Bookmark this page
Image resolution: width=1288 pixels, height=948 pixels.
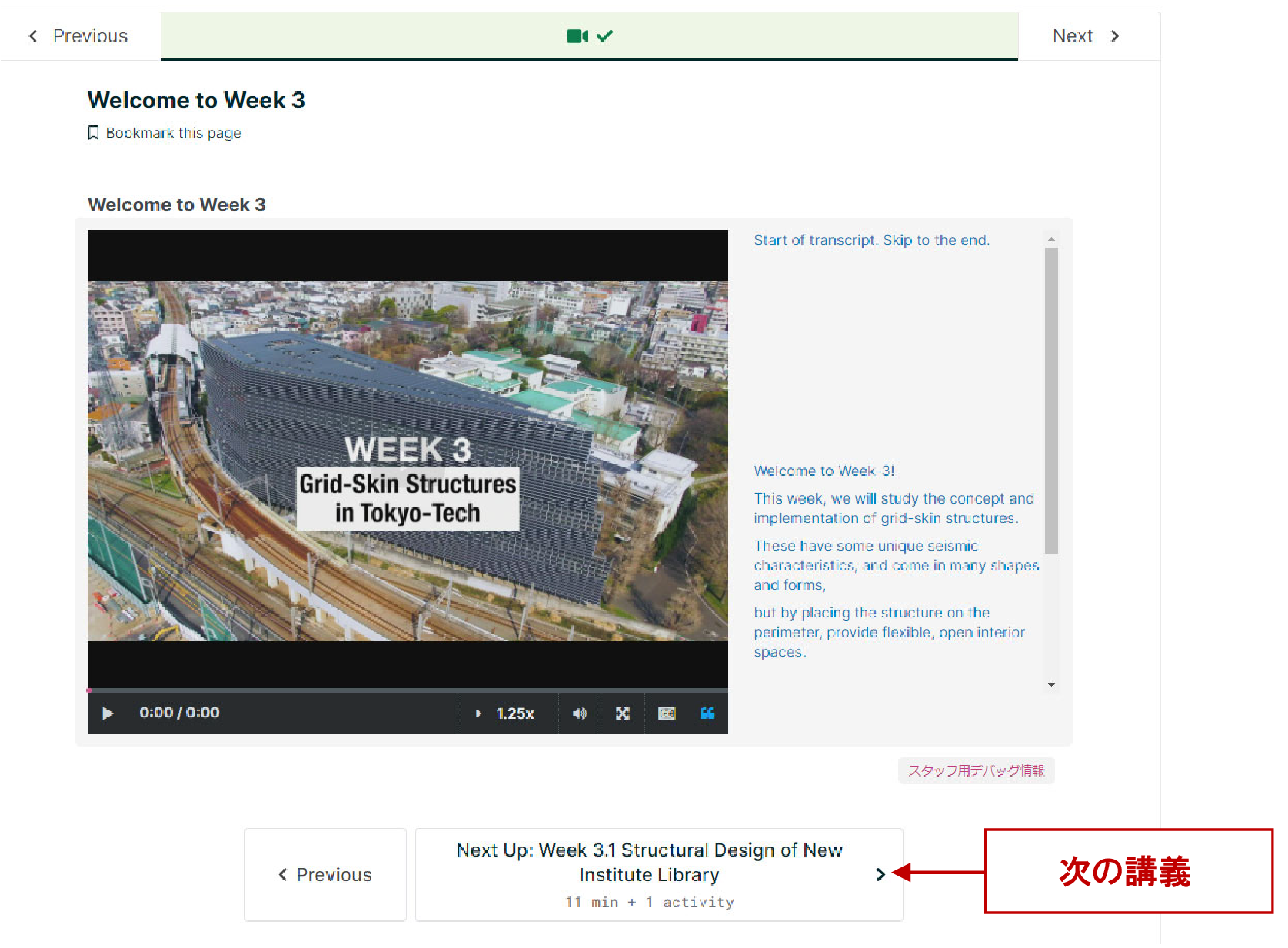(165, 133)
